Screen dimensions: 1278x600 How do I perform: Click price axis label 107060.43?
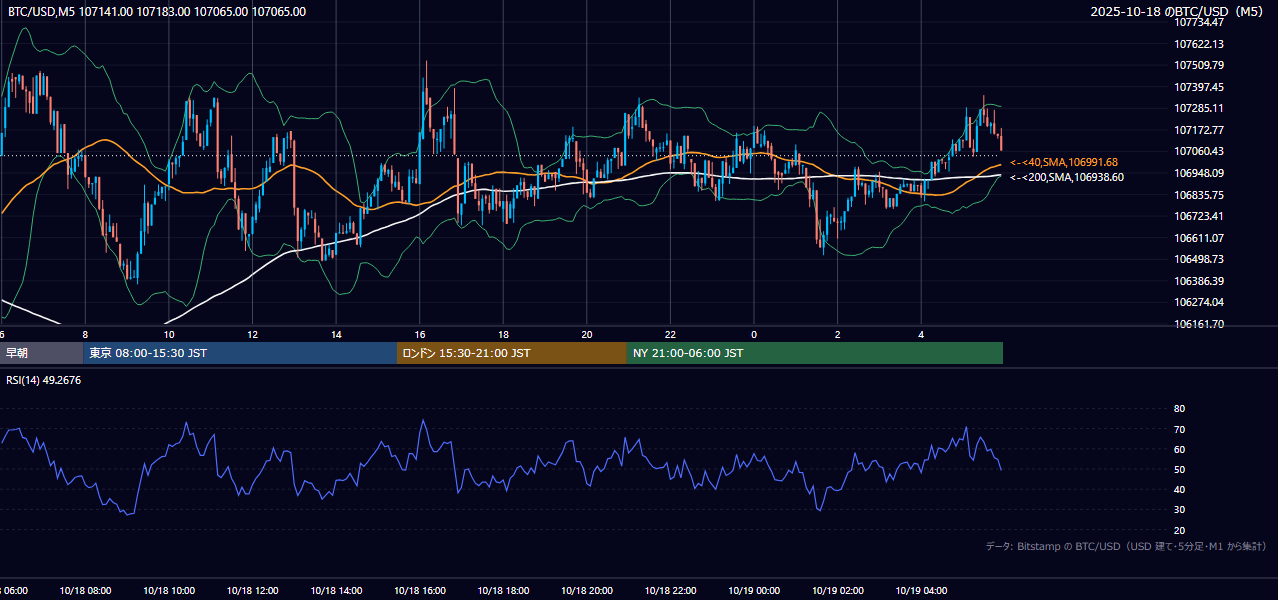point(1199,151)
